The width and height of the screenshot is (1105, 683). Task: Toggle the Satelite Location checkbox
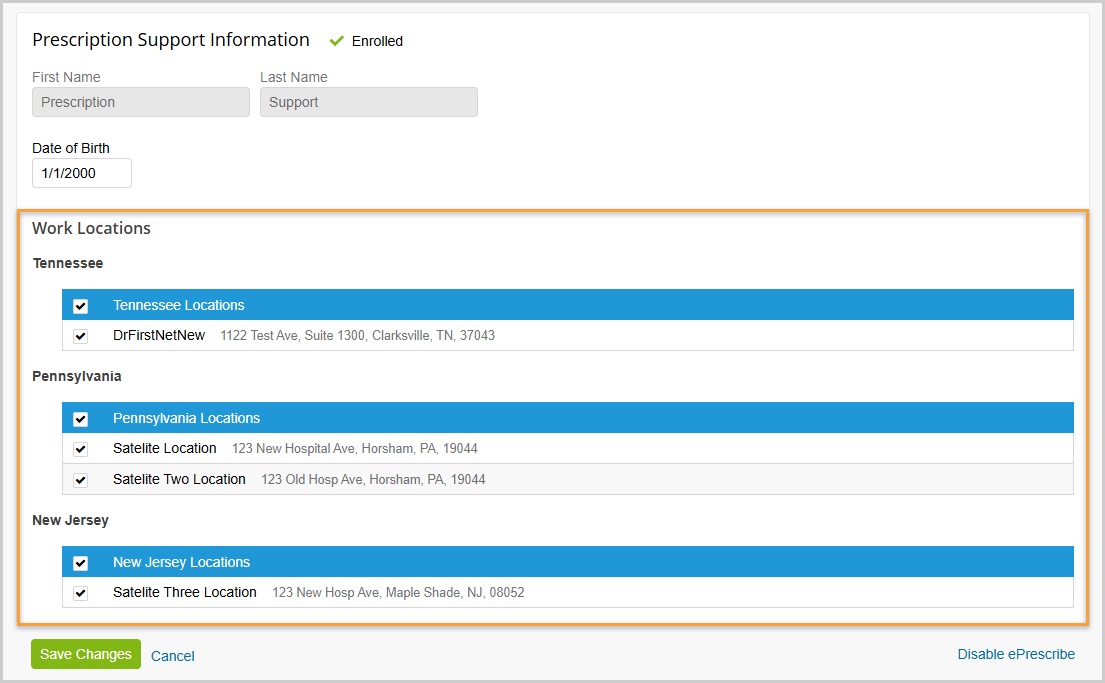[81, 449]
